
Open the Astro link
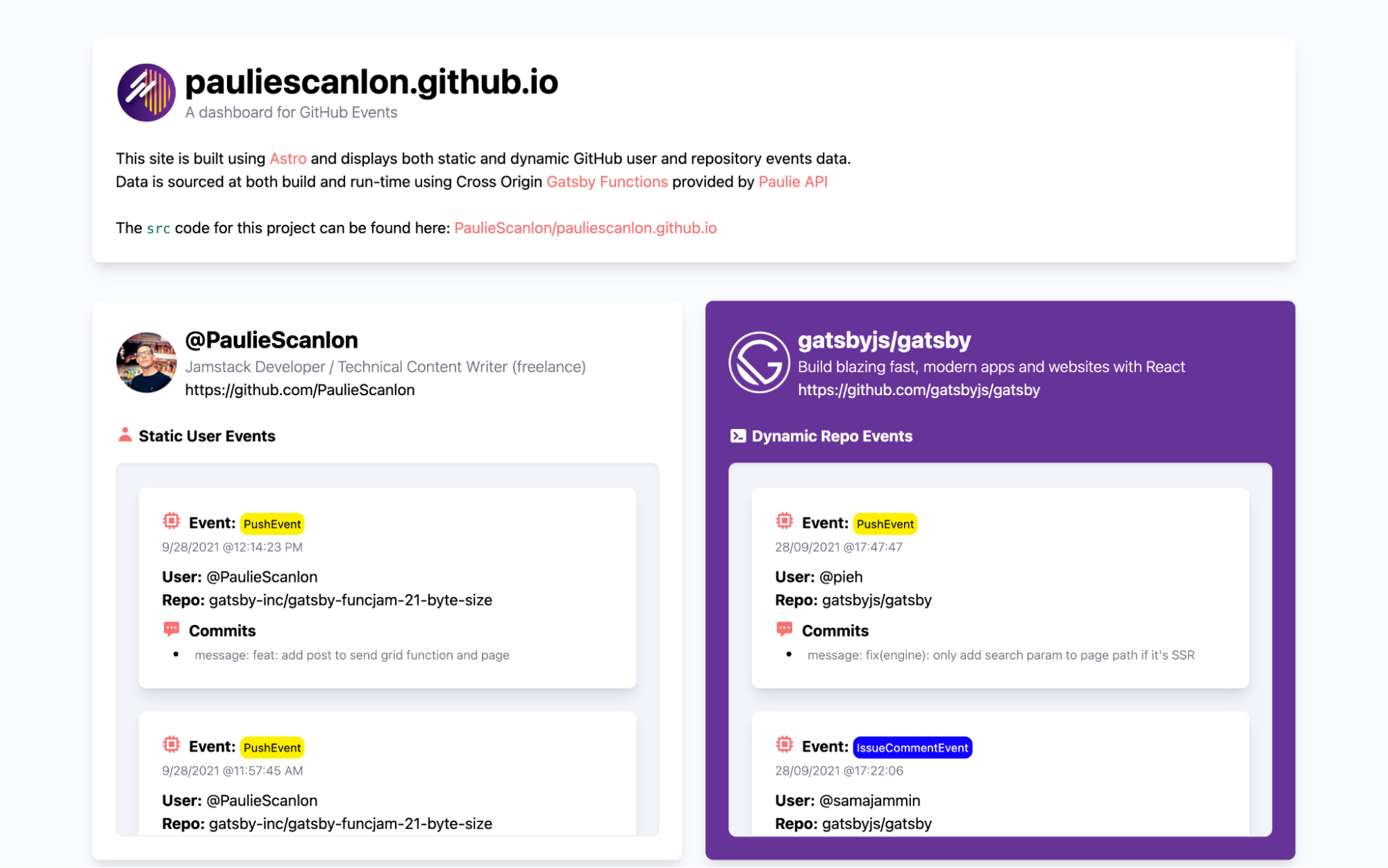287,158
